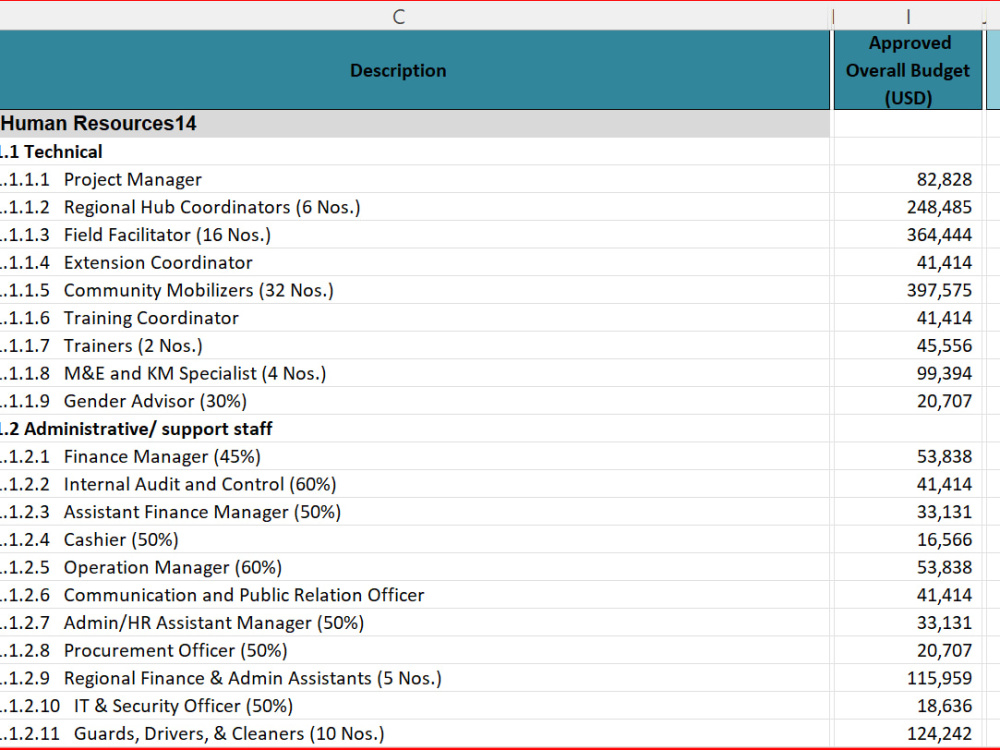Select the Training Coordinator cell

coord(415,318)
